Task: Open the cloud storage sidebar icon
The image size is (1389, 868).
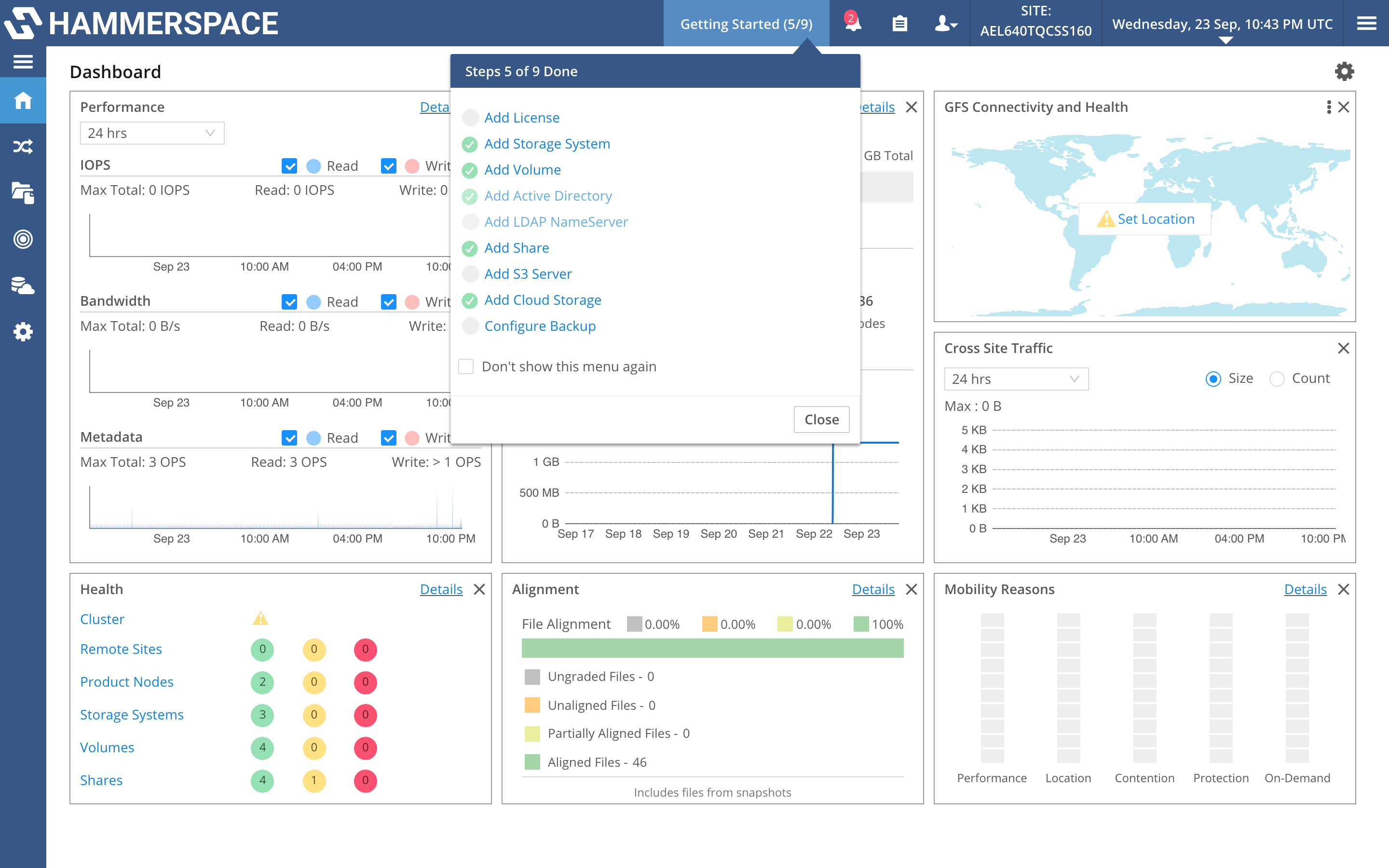Action: tap(23, 285)
